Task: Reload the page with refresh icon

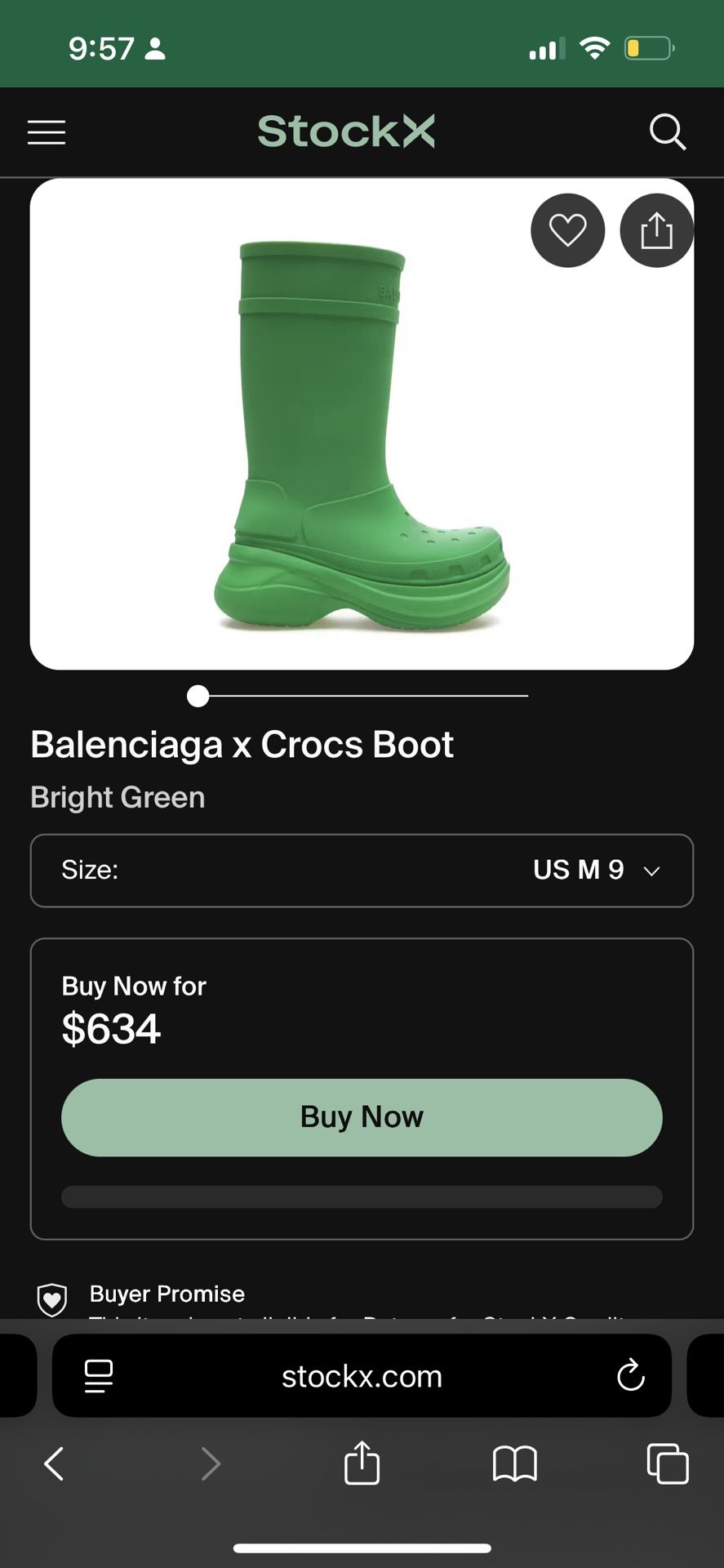Action: (x=630, y=1376)
